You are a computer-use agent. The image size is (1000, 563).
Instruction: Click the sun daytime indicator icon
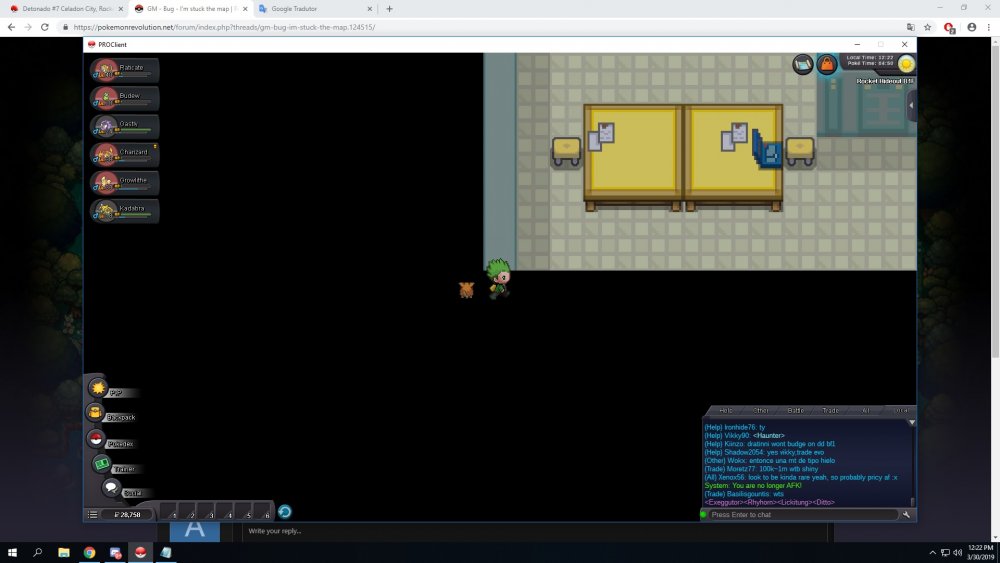pyautogui.click(x=906, y=64)
